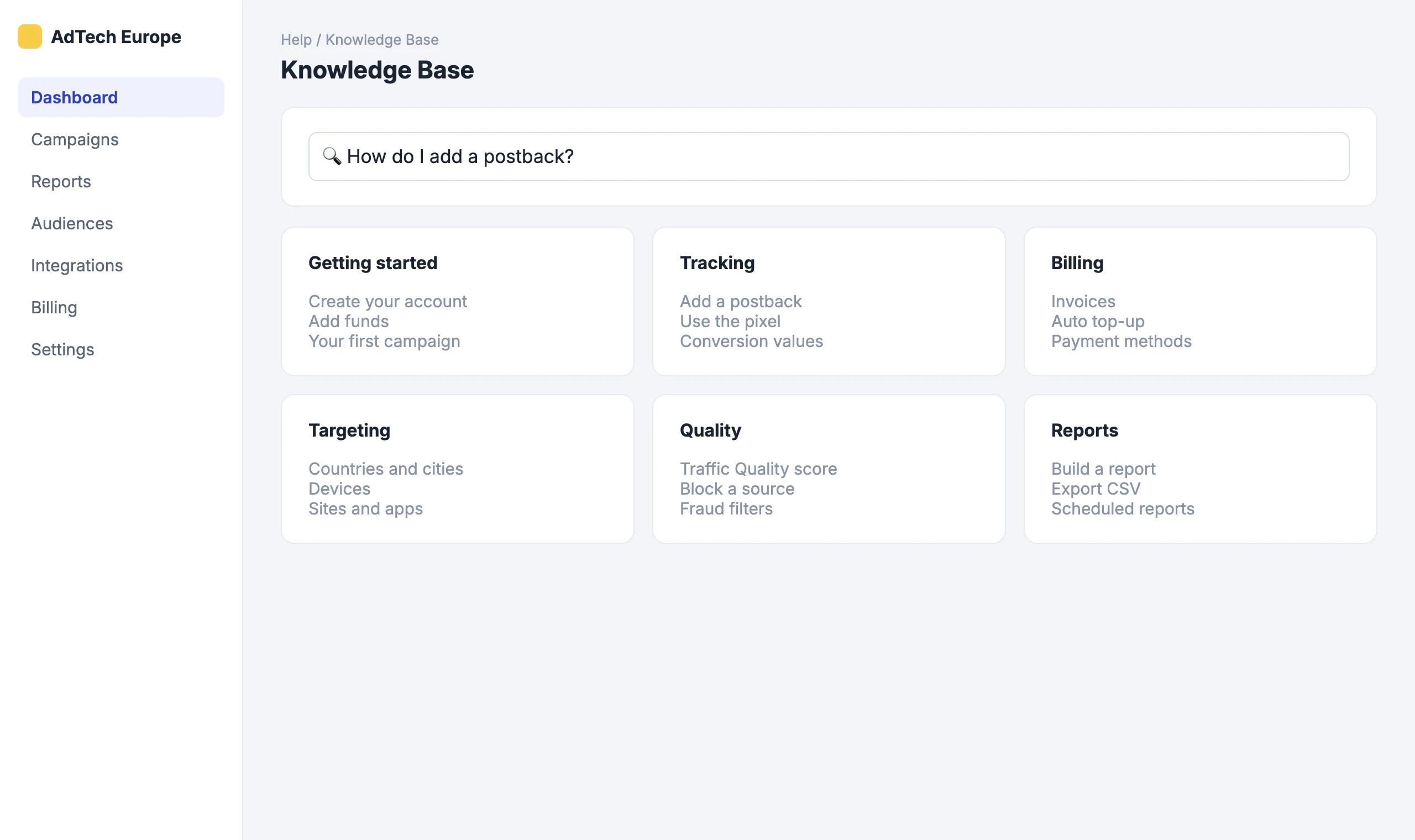
Task: Open the Payment methods article
Action: (x=1121, y=342)
